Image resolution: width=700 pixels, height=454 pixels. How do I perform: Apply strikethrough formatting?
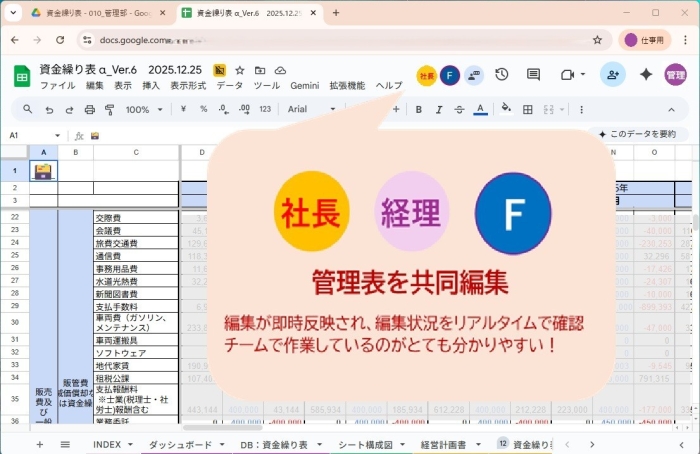tap(459, 109)
